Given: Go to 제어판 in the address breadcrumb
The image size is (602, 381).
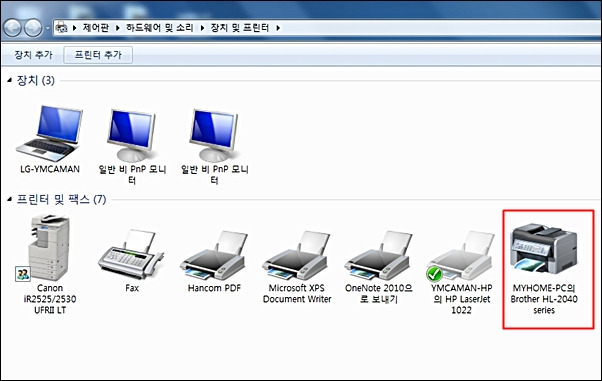Looking at the screenshot, I should pyautogui.click(x=96, y=28).
